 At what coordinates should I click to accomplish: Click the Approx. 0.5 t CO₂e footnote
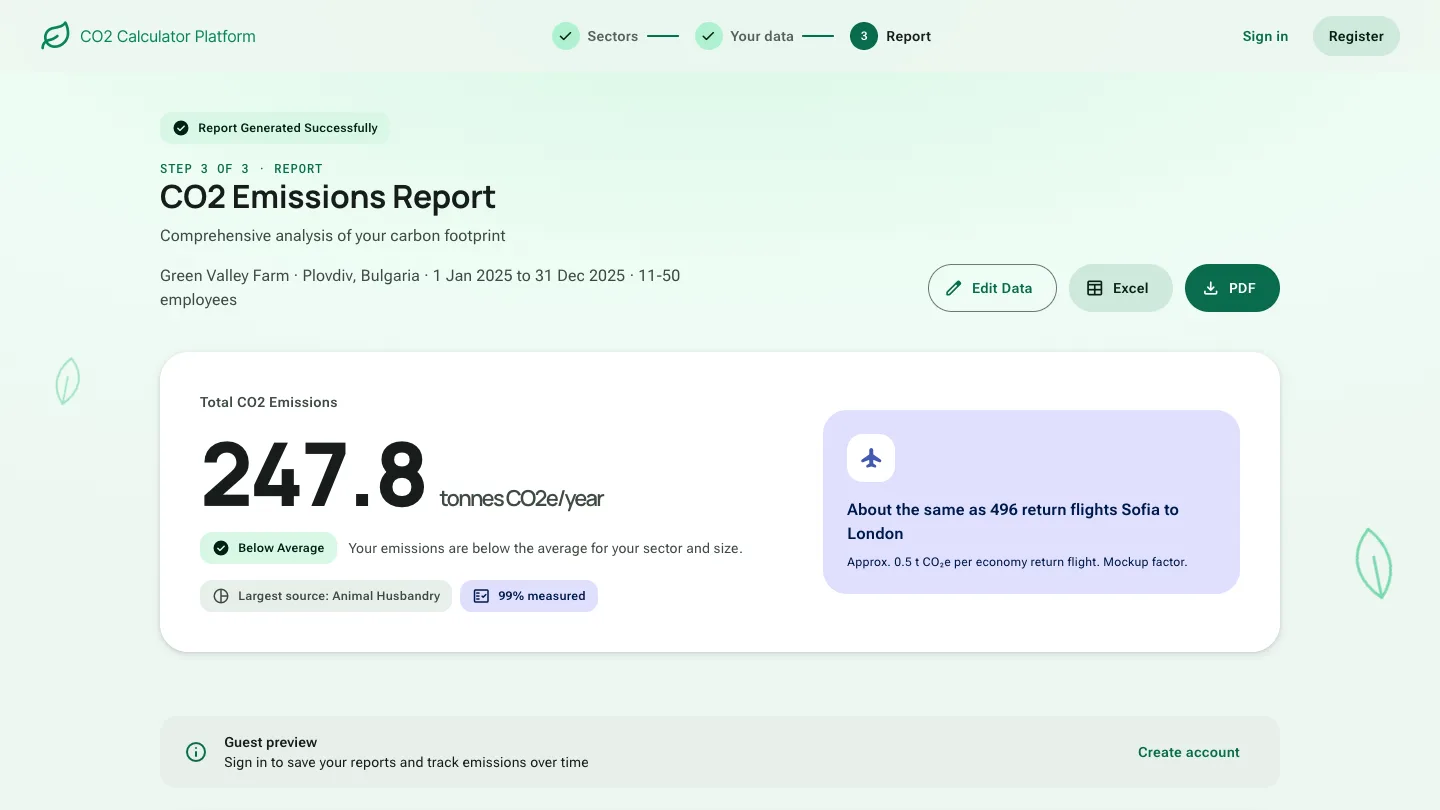coord(1017,562)
